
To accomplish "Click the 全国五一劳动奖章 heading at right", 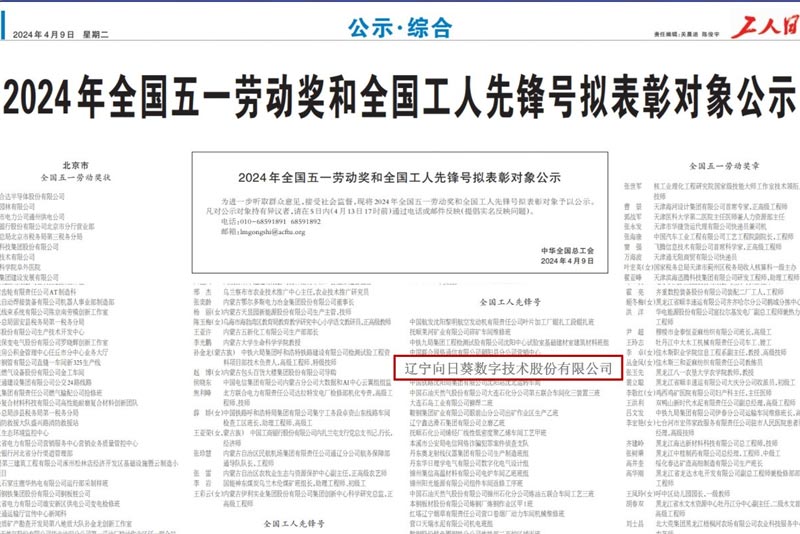I will (x=723, y=164).
